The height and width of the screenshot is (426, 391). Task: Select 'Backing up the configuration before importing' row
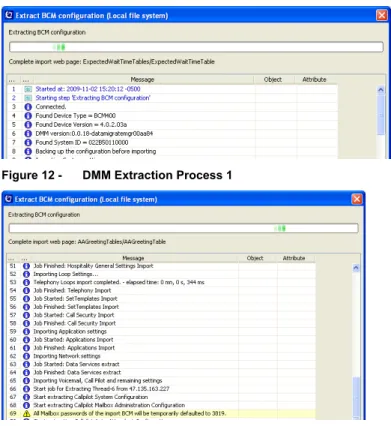pos(172,152)
